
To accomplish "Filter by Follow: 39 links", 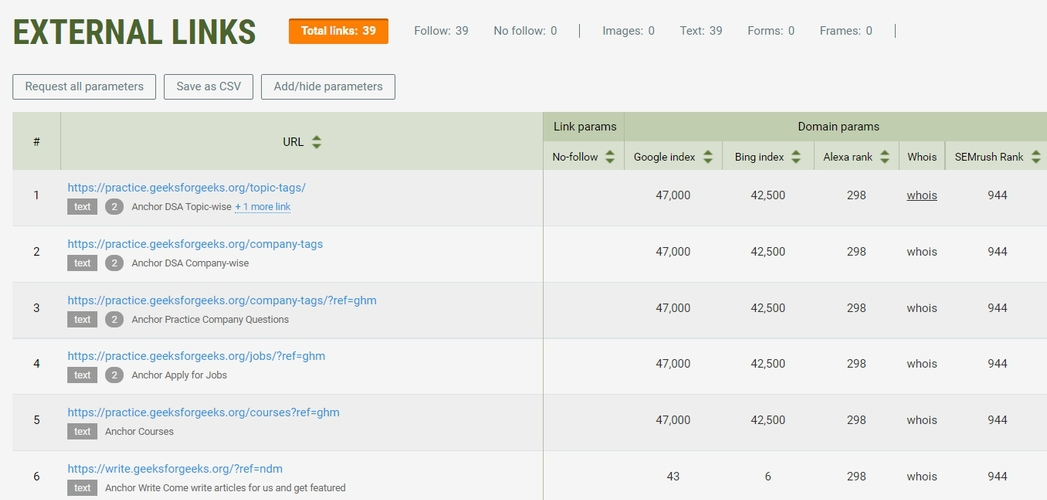I will tap(441, 31).
